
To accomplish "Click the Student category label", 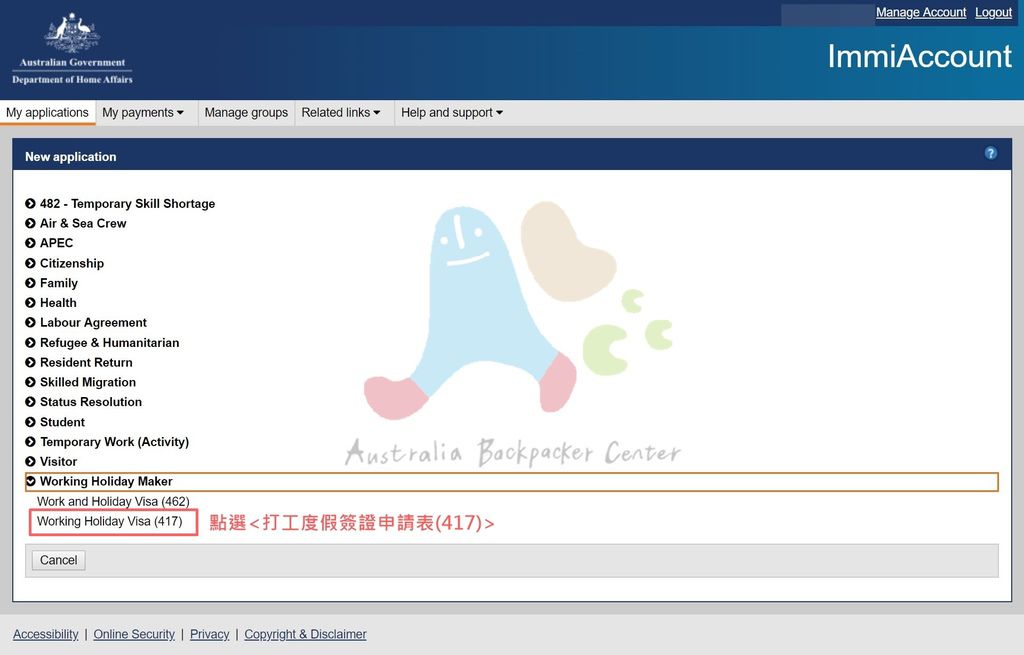I will click(62, 422).
